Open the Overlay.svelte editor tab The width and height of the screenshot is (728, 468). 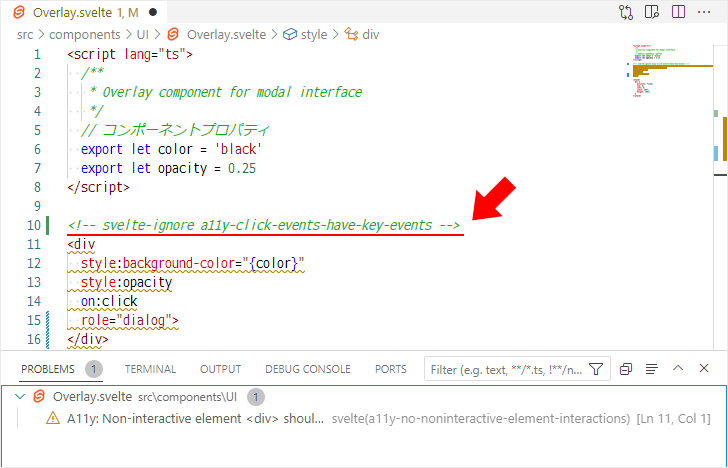tap(85, 13)
